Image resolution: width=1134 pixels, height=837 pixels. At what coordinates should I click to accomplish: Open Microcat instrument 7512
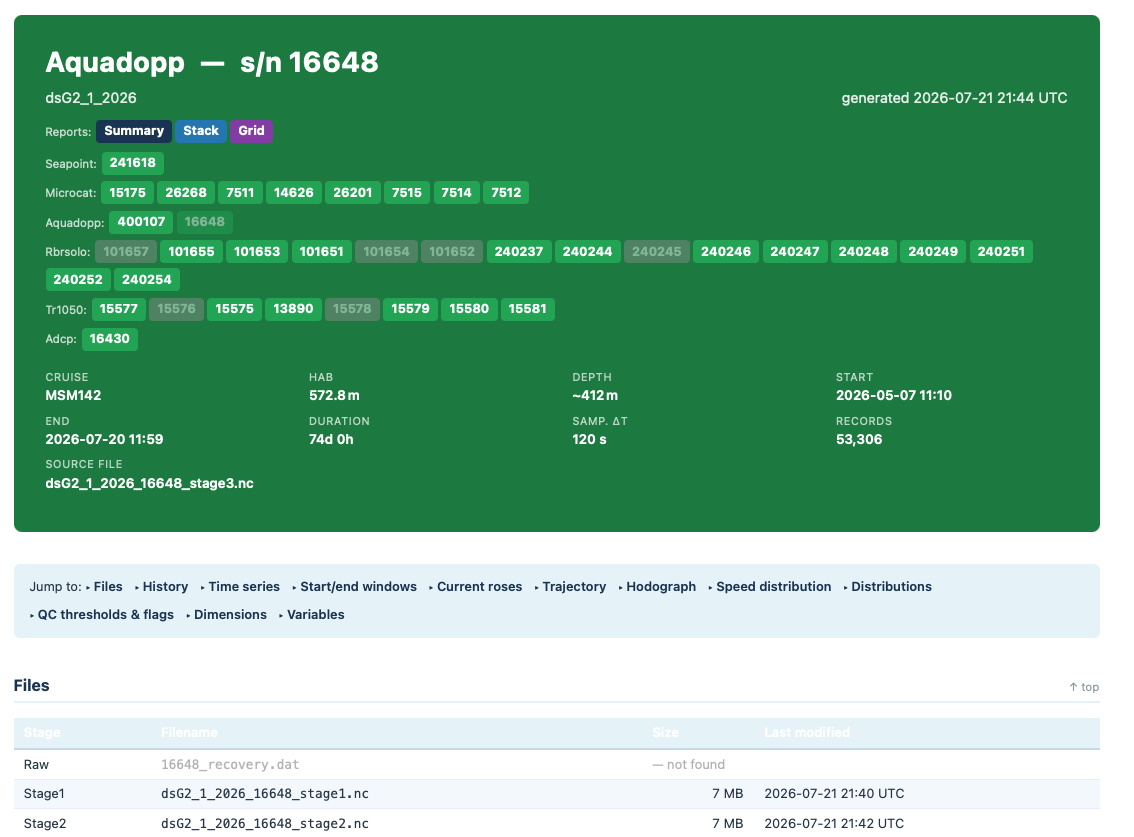[506, 192]
